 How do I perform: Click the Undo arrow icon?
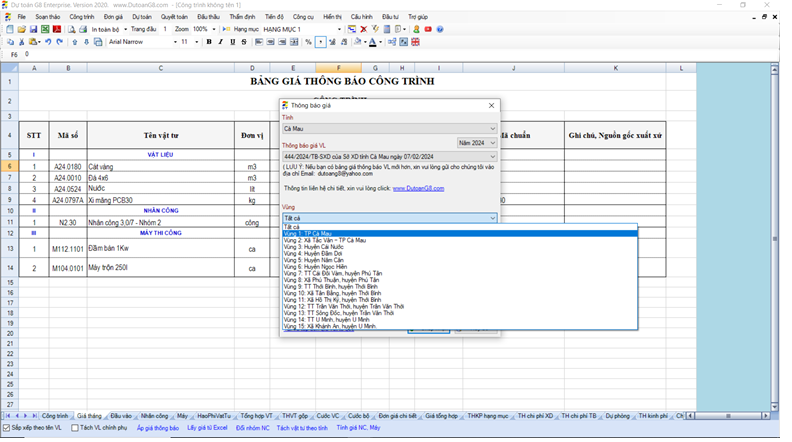click(49, 42)
